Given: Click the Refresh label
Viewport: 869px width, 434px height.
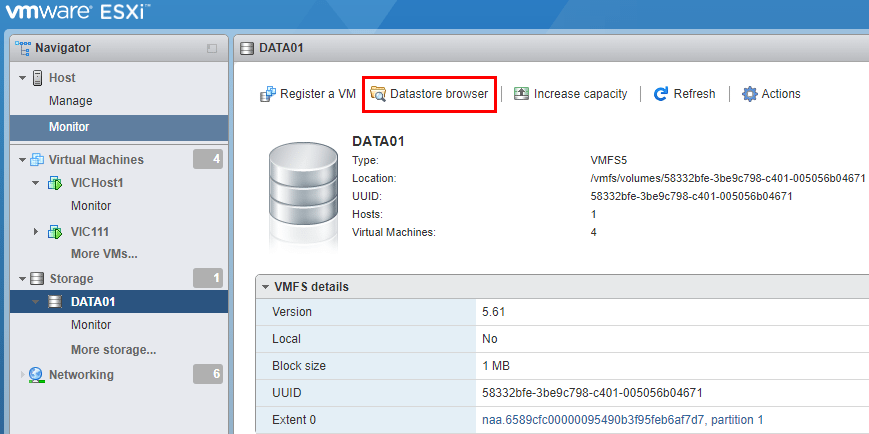Looking at the screenshot, I should point(694,94).
